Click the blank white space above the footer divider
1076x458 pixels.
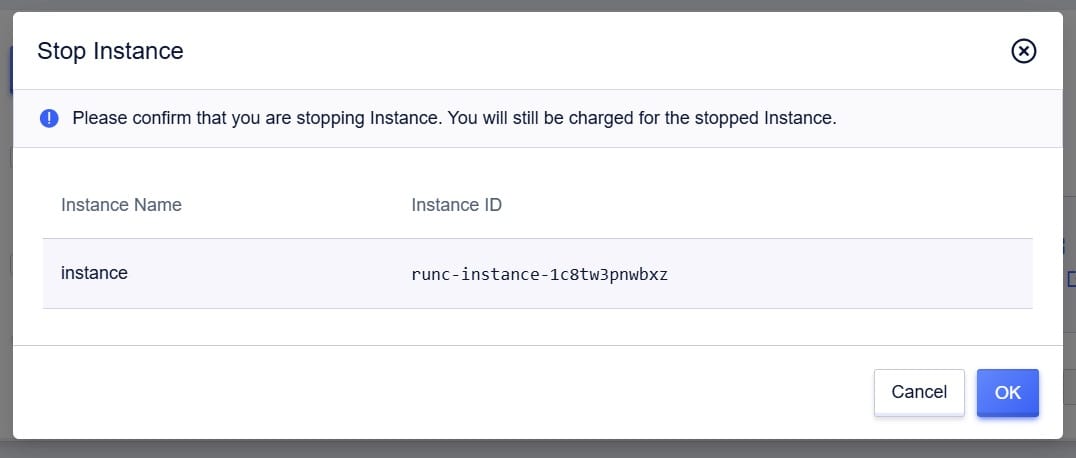[538, 327]
